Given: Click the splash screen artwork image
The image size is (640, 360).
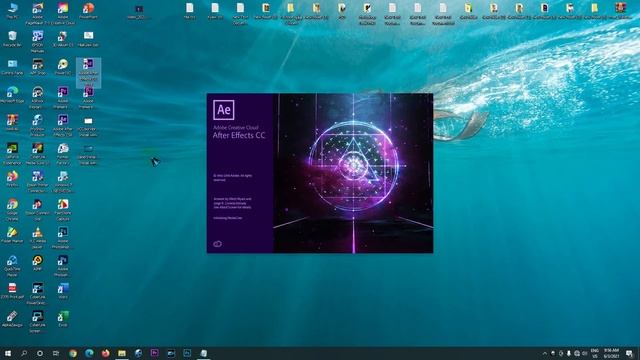Looking at the screenshot, I should pyautogui.click(x=353, y=173).
